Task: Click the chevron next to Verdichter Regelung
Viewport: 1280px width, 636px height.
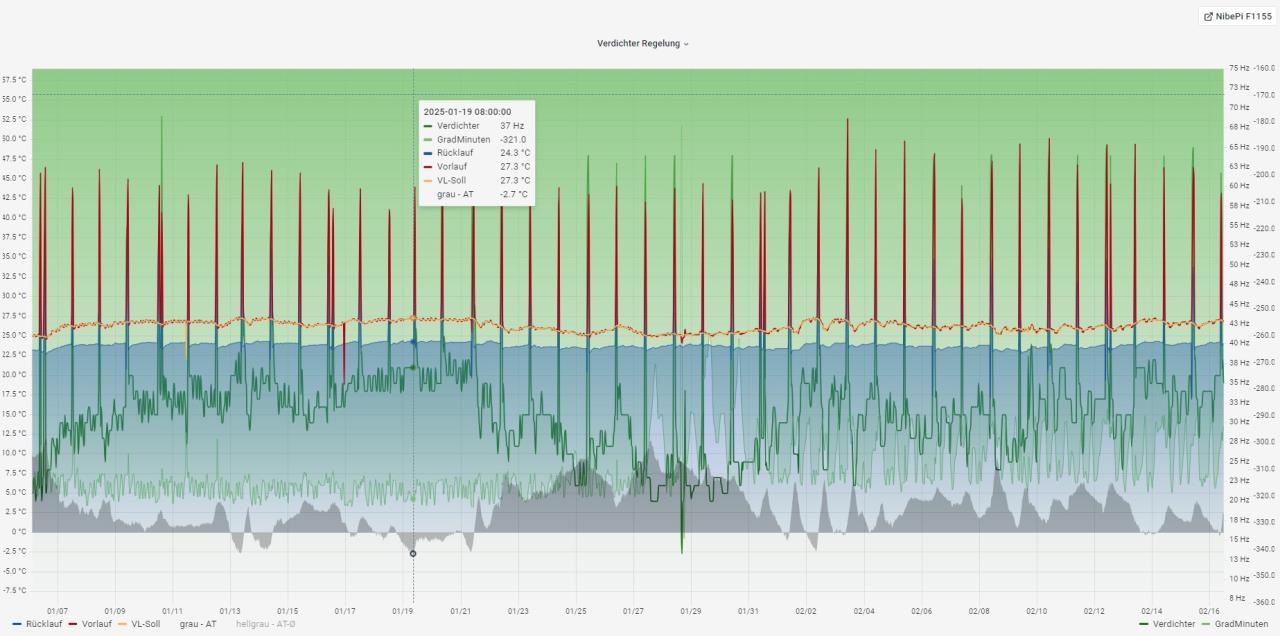Action: coord(686,44)
